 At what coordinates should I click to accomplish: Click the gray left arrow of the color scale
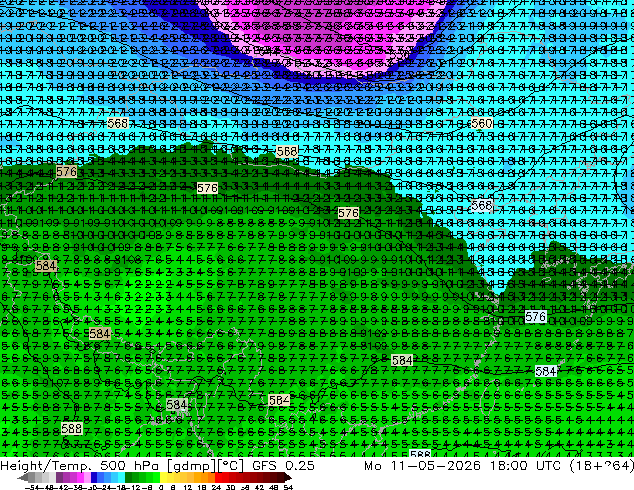pos(23,477)
